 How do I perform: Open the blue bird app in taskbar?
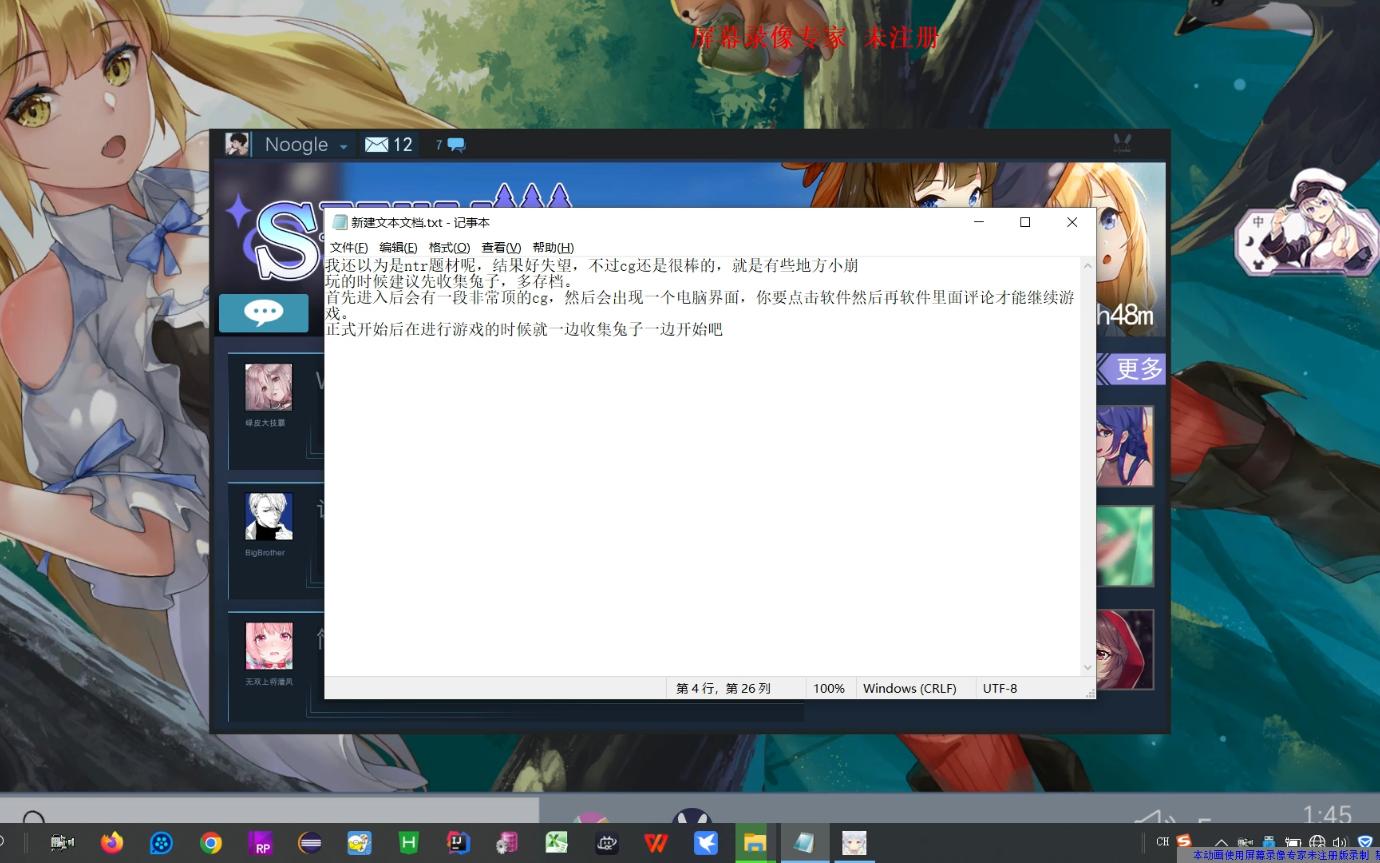pyautogui.click(x=705, y=843)
